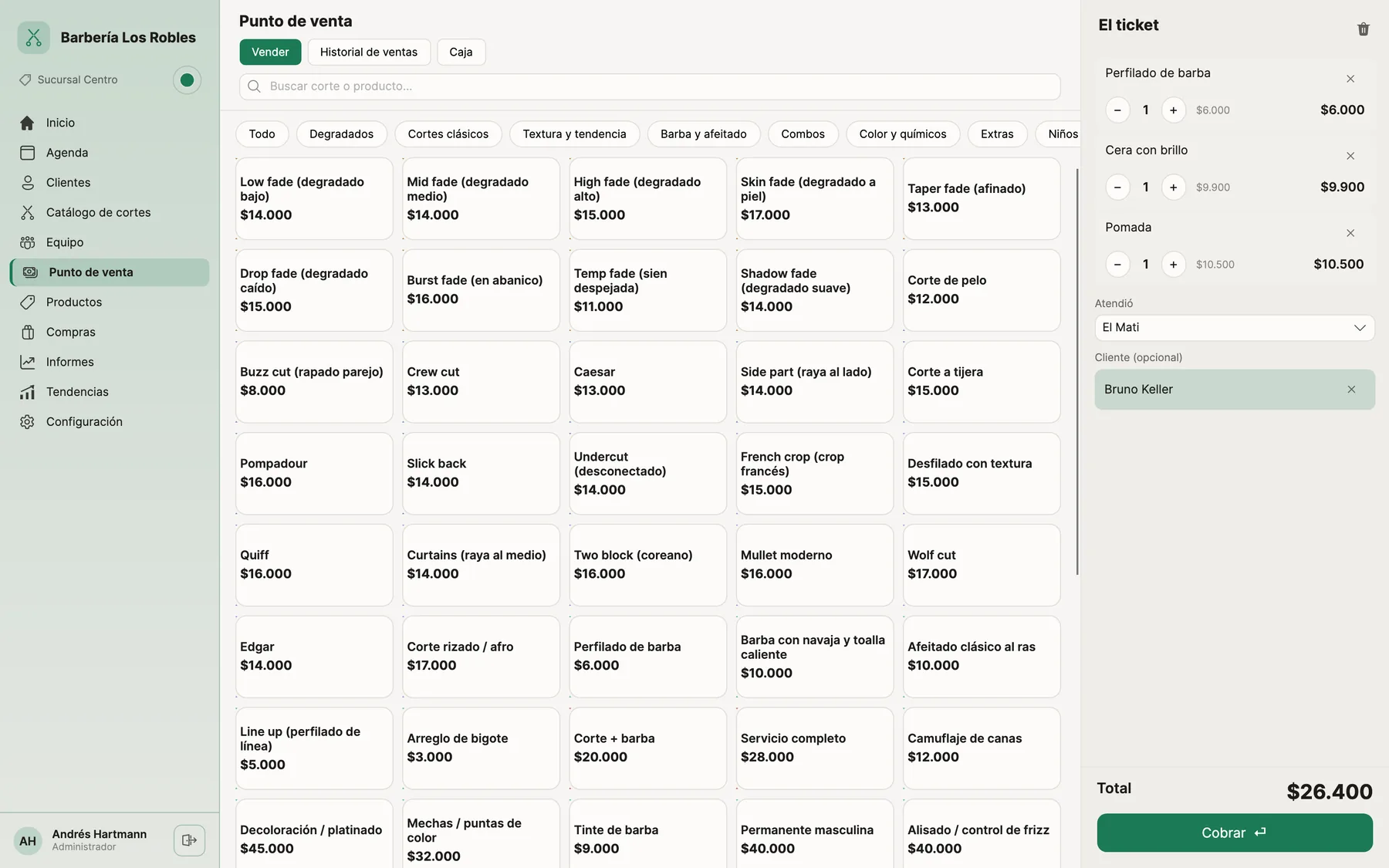Click the Sucursal Centro tag icon
The height and width of the screenshot is (868, 1389).
pyautogui.click(x=25, y=79)
